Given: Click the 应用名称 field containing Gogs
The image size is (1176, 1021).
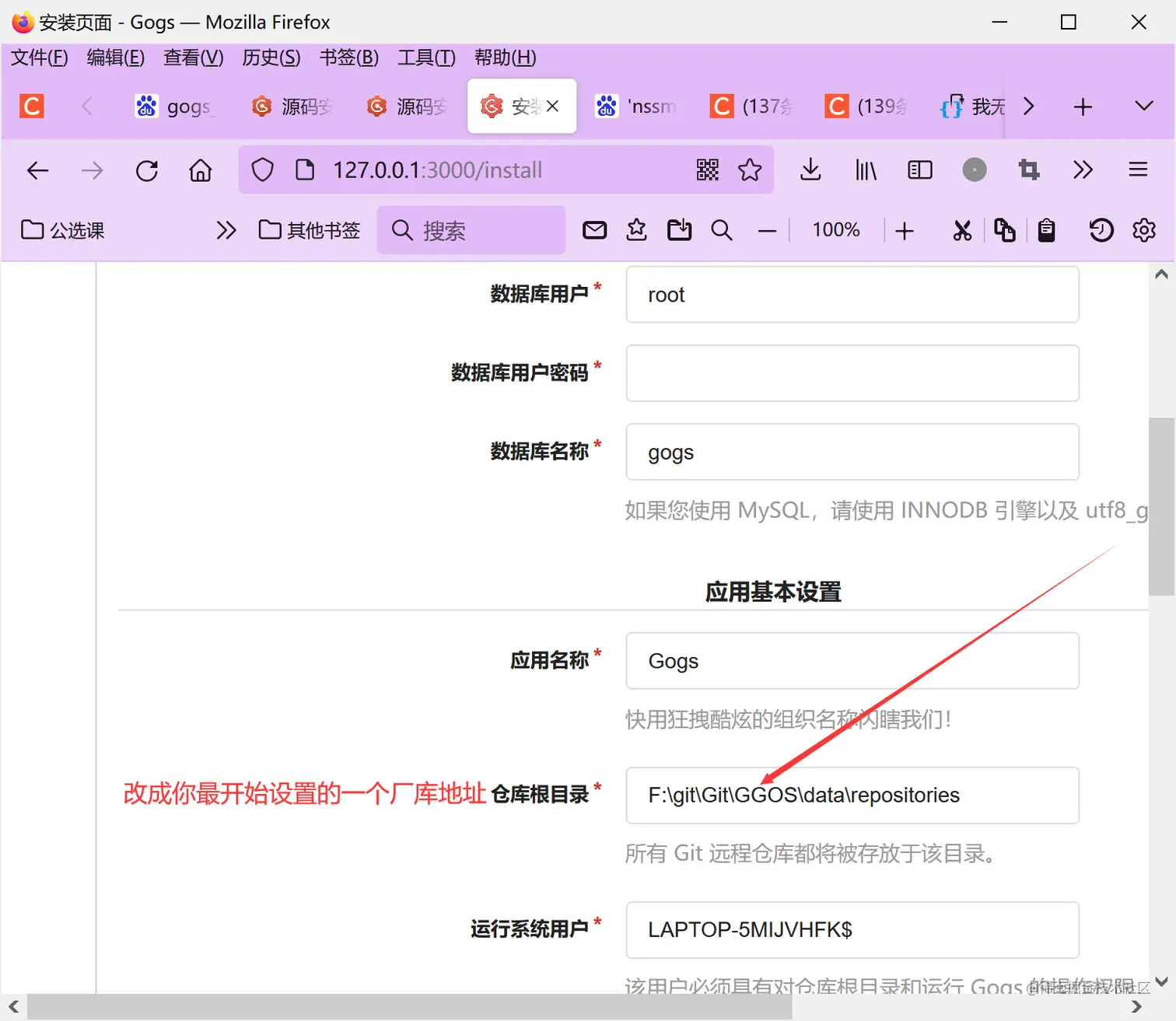Looking at the screenshot, I should click(x=852, y=661).
